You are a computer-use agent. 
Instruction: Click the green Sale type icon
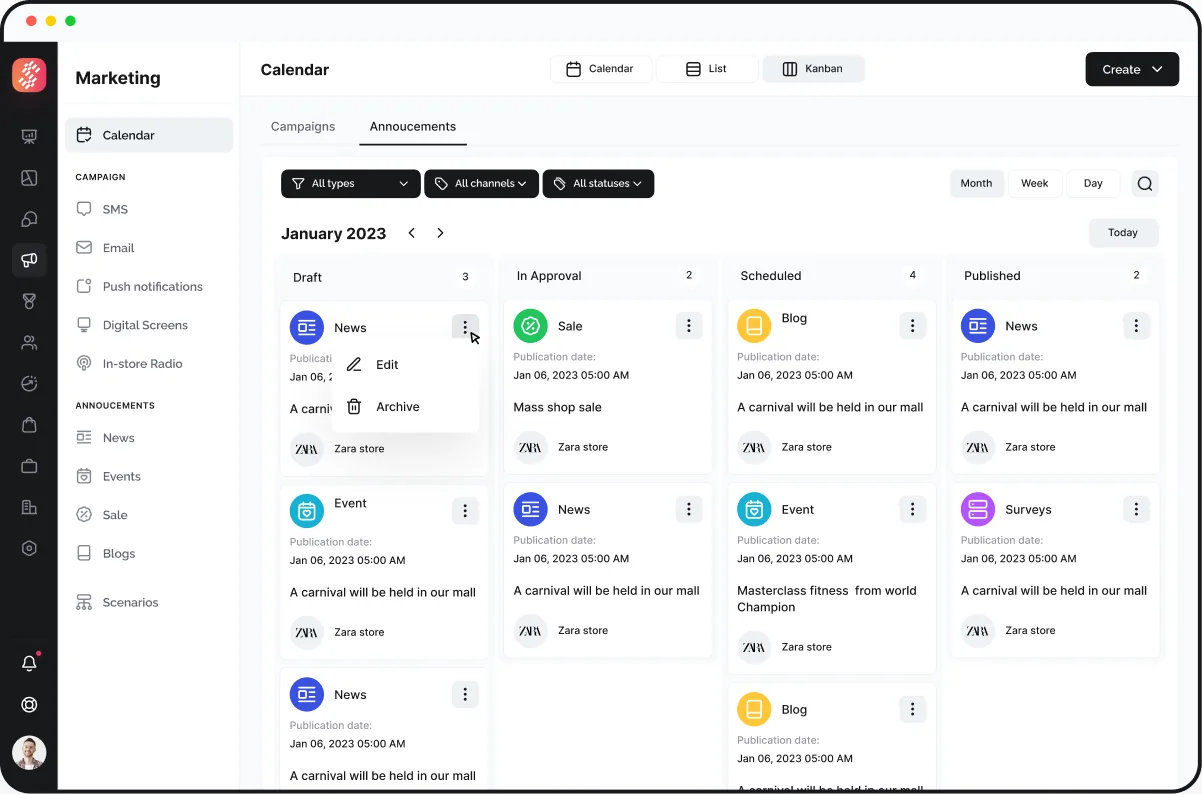[x=531, y=326]
